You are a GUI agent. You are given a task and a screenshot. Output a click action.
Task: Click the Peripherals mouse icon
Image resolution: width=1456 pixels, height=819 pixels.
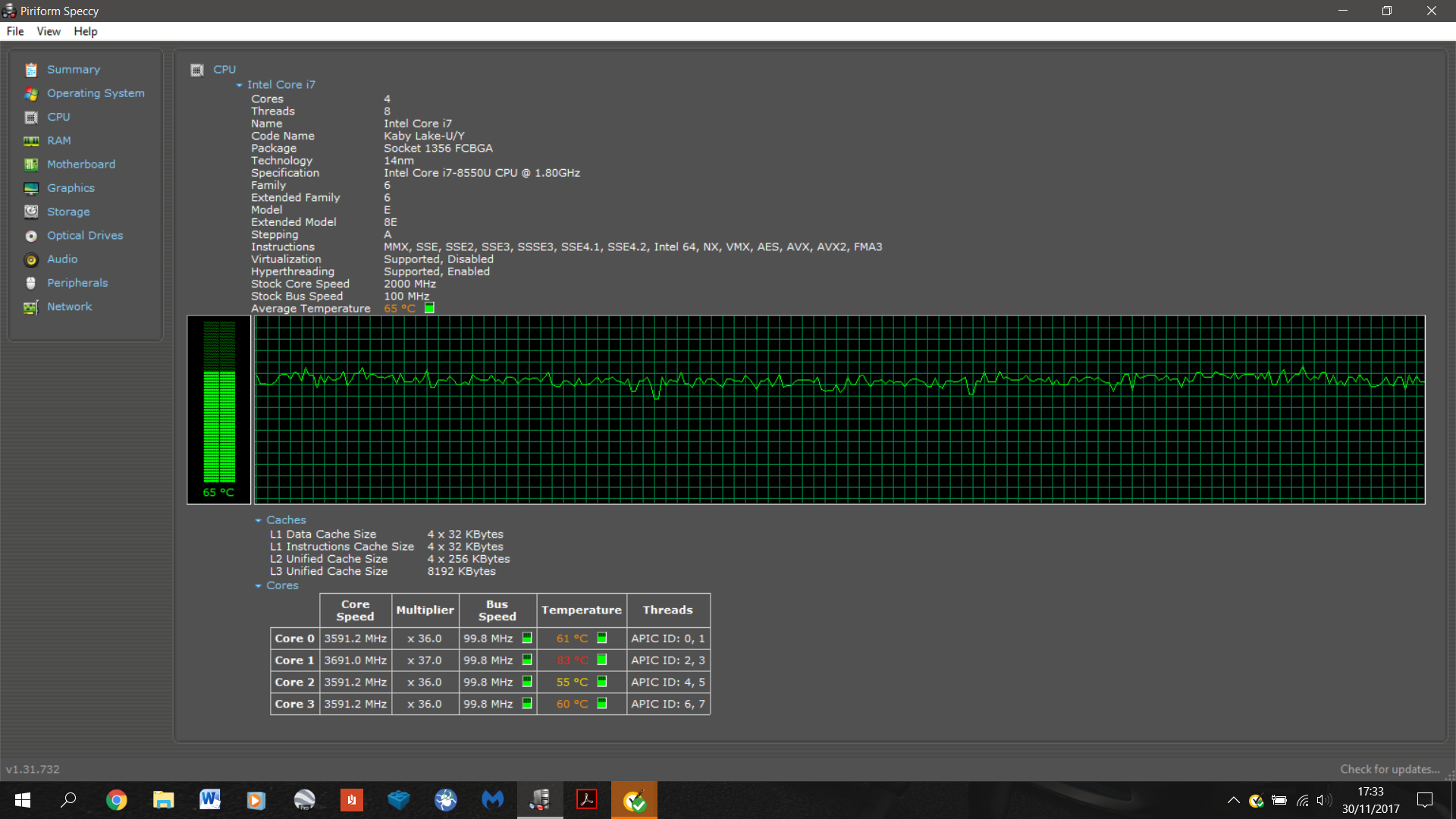(31, 283)
